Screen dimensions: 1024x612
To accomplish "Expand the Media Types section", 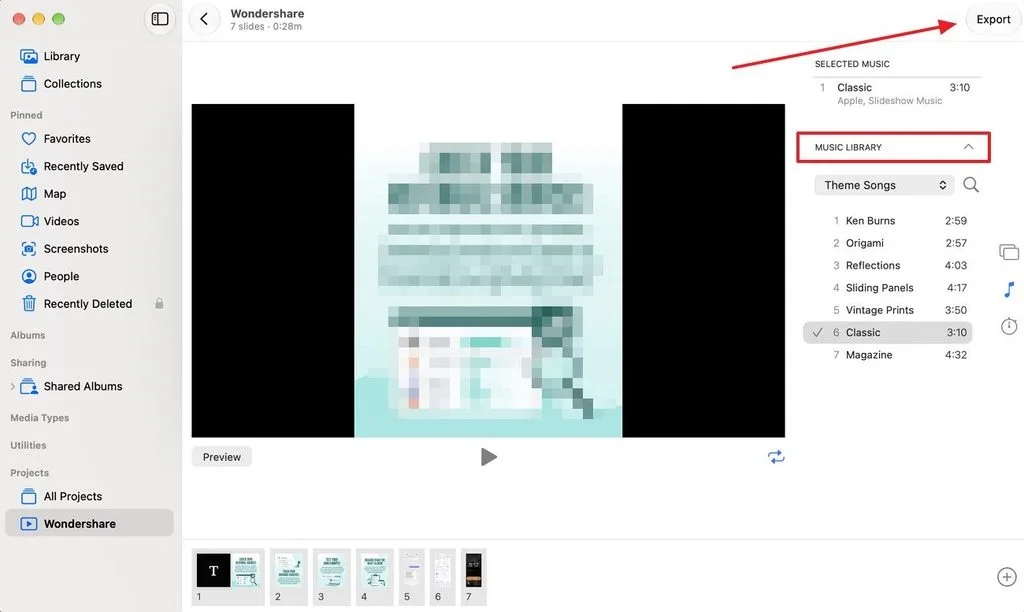I will (x=39, y=417).
